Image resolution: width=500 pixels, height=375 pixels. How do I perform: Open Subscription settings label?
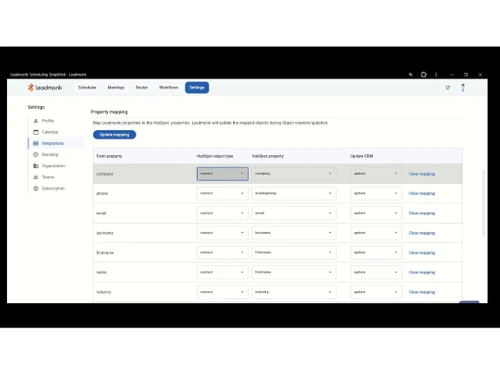click(53, 188)
